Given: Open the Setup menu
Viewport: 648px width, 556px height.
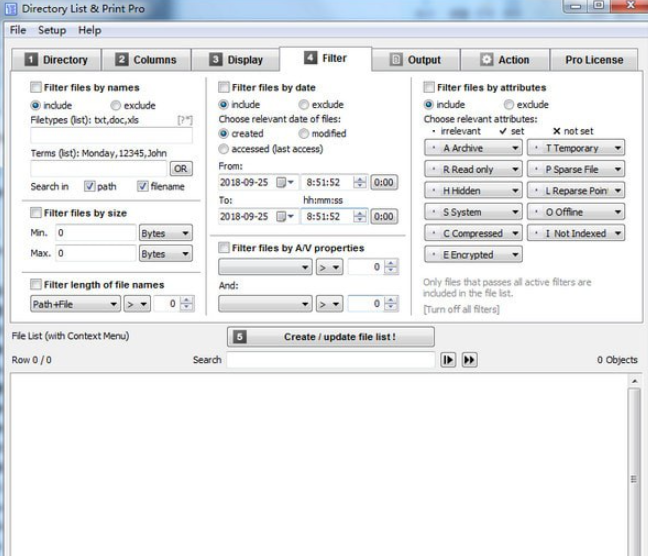Looking at the screenshot, I should tap(52, 30).
